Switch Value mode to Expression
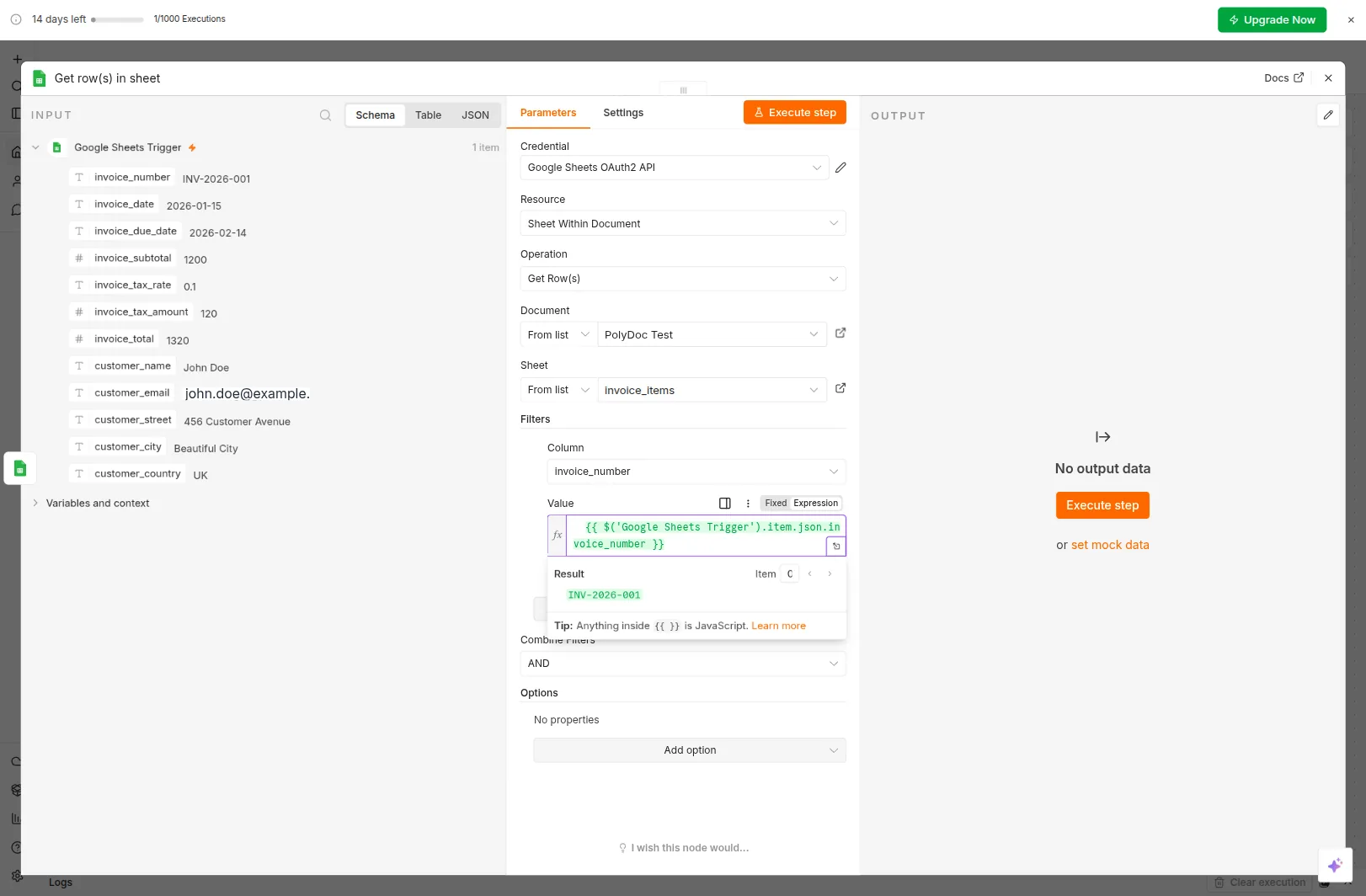The height and width of the screenshot is (896, 1366). coord(815,504)
